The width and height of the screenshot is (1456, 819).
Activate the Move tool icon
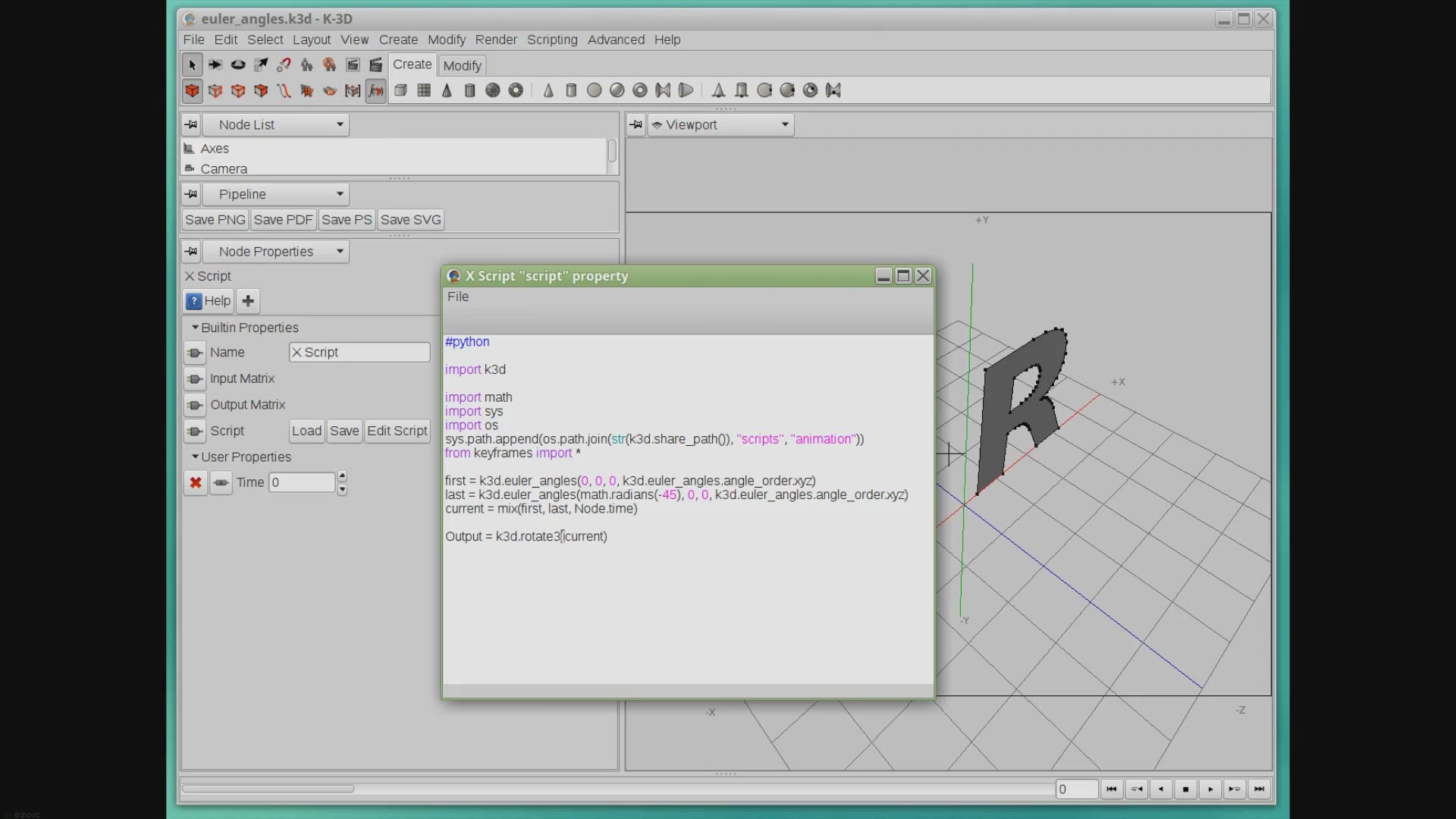click(215, 65)
